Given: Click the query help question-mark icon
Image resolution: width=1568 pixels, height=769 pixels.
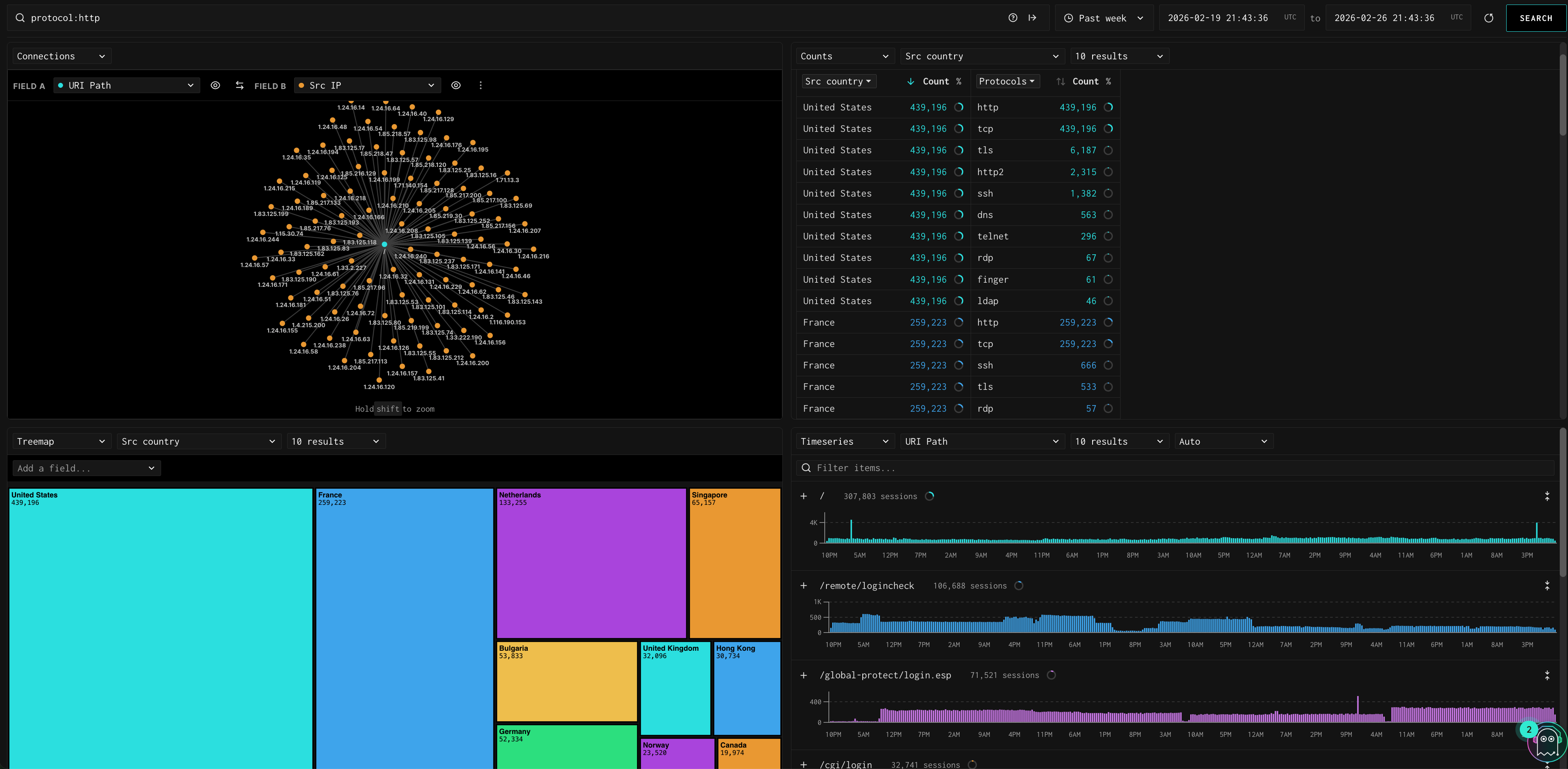Looking at the screenshot, I should [x=1012, y=18].
